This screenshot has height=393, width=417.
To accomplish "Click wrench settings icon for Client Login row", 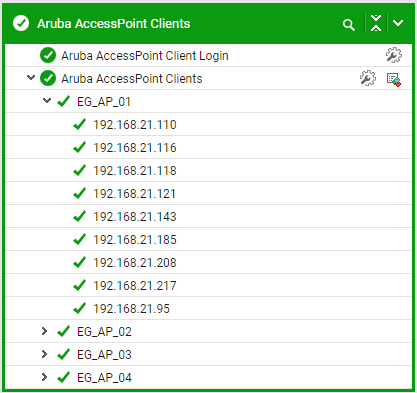I will (x=394, y=55).
